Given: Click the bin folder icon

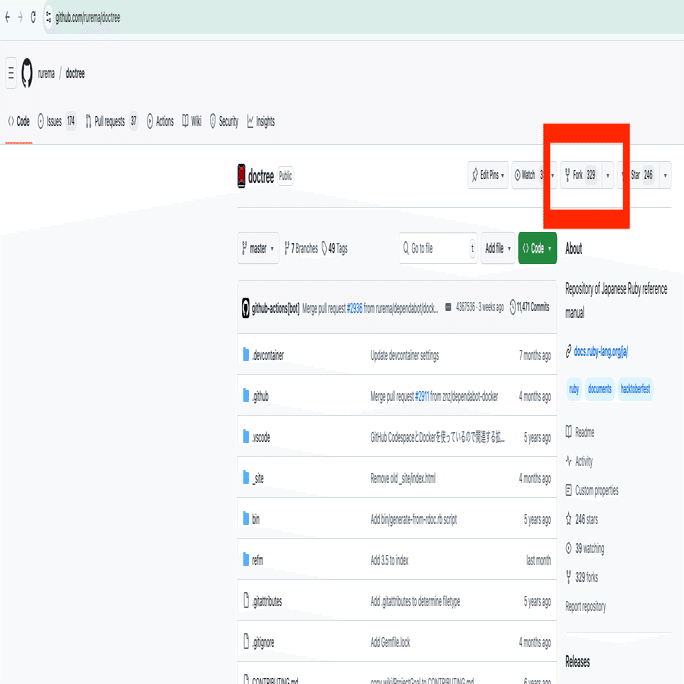Looking at the screenshot, I should [246, 518].
